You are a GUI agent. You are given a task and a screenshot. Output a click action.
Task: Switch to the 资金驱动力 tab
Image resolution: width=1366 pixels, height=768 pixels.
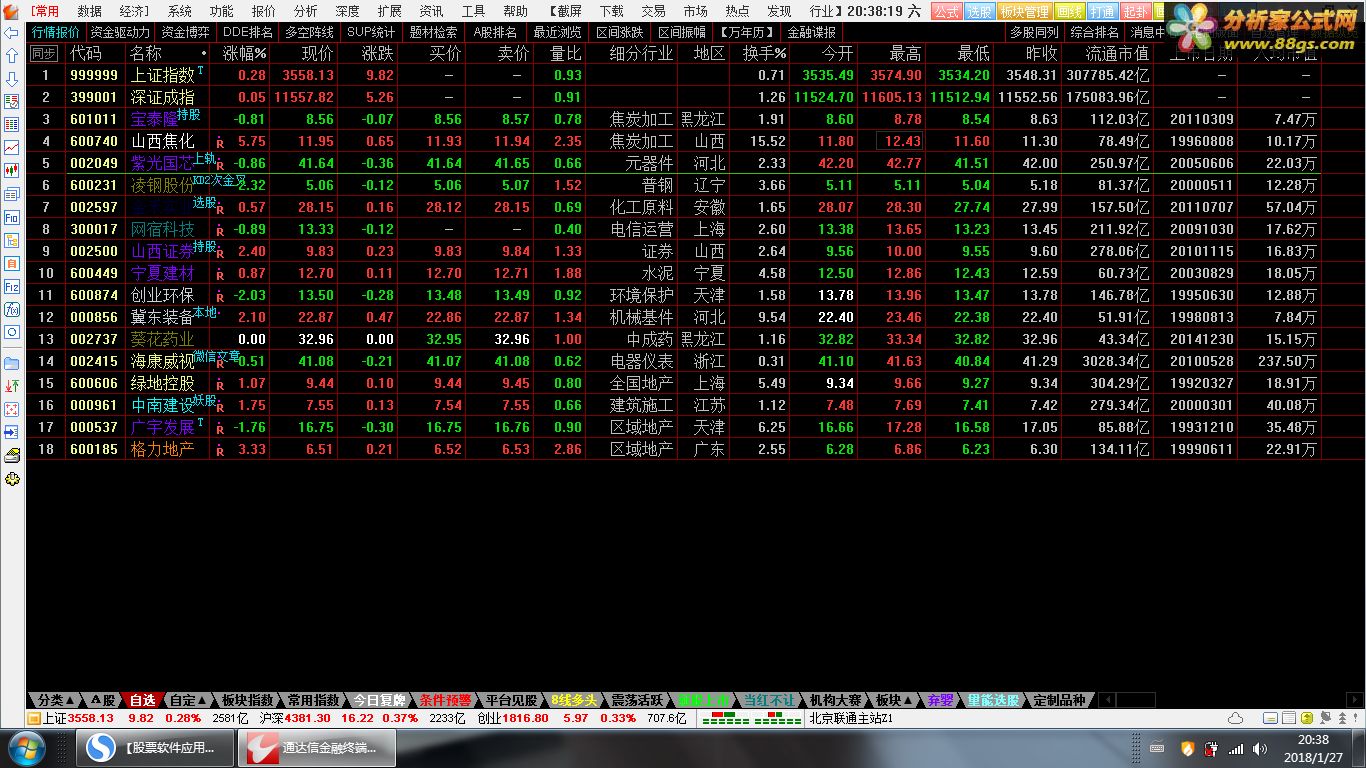[x=120, y=32]
